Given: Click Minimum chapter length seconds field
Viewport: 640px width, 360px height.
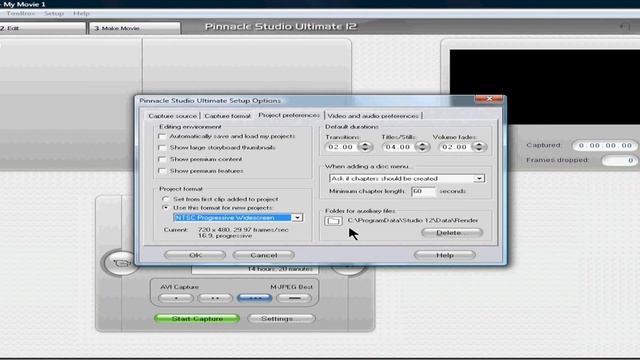Looking at the screenshot, I should pyautogui.click(x=423, y=191).
